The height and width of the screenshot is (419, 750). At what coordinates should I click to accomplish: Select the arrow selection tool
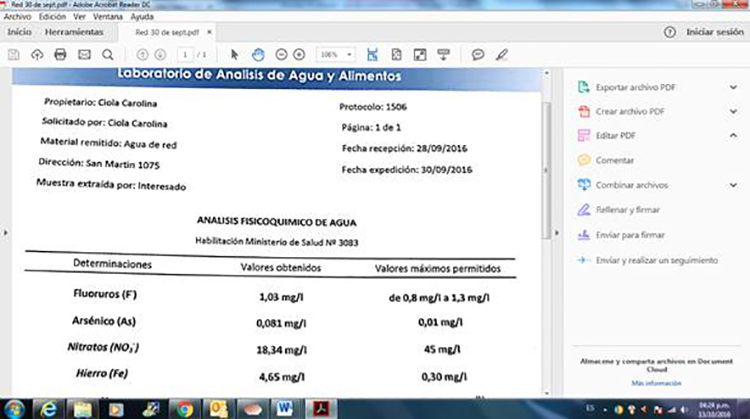[x=234, y=55]
